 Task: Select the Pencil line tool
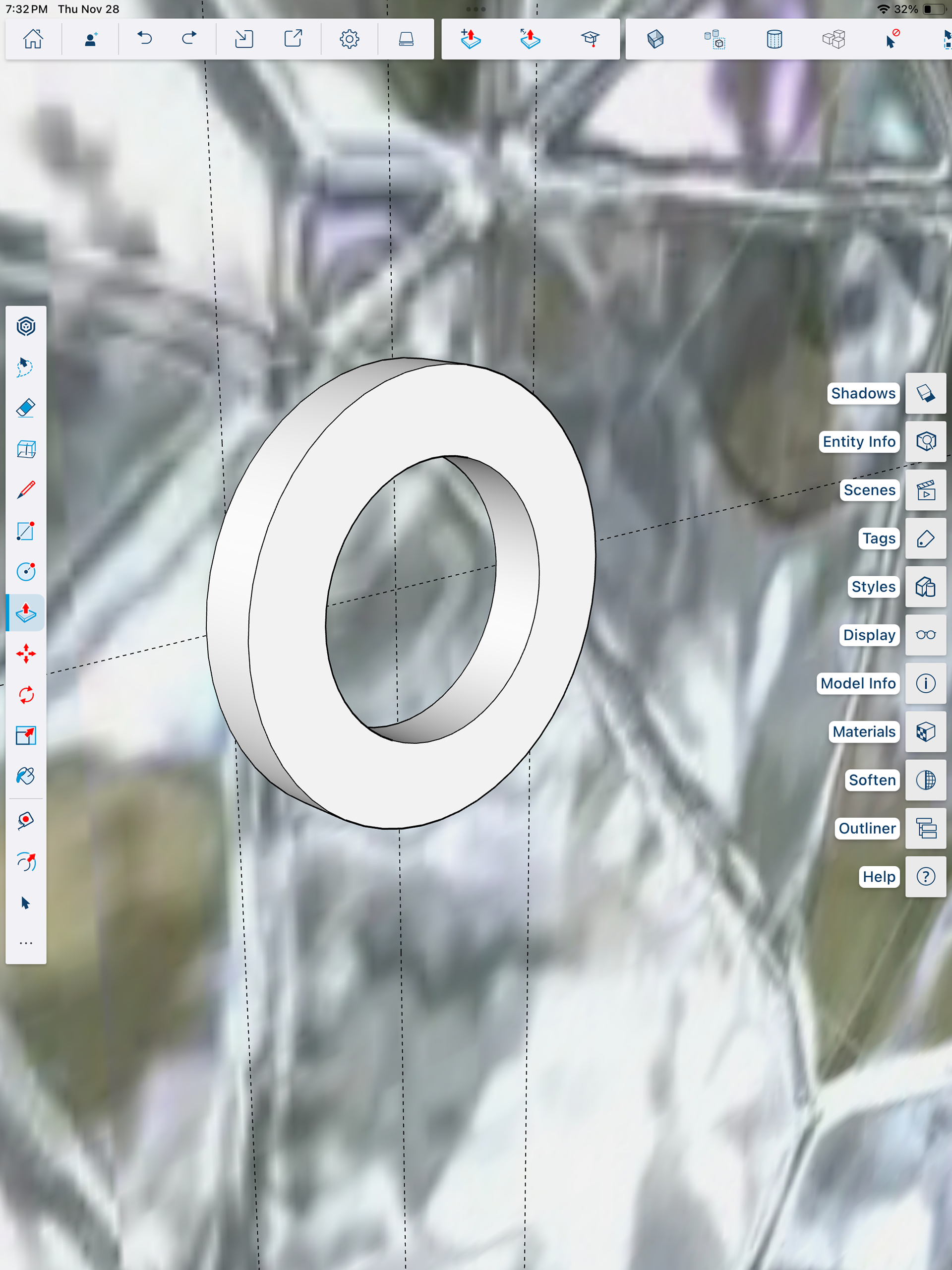click(x=26, y=490)
